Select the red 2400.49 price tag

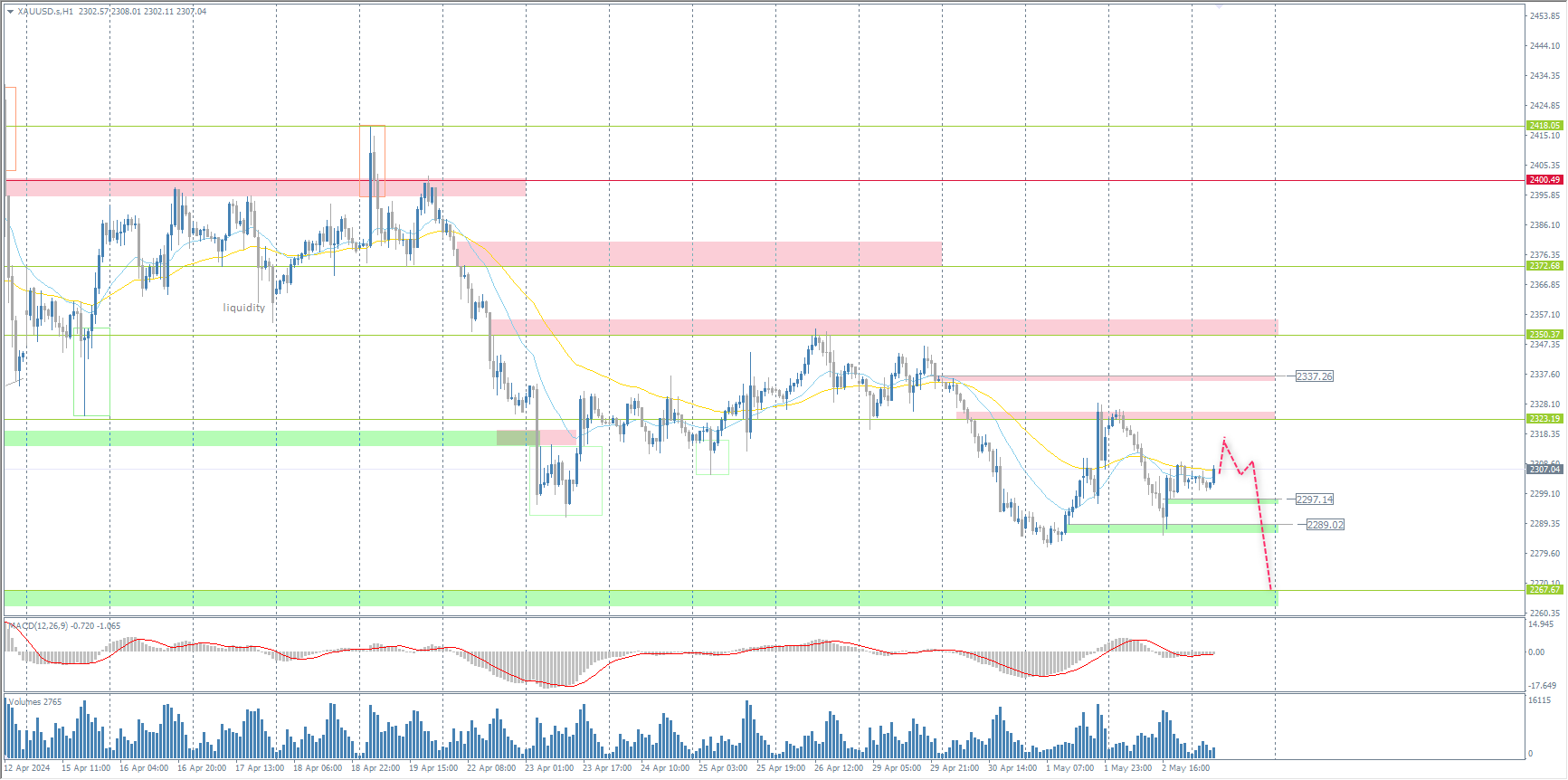point(1544,180)
